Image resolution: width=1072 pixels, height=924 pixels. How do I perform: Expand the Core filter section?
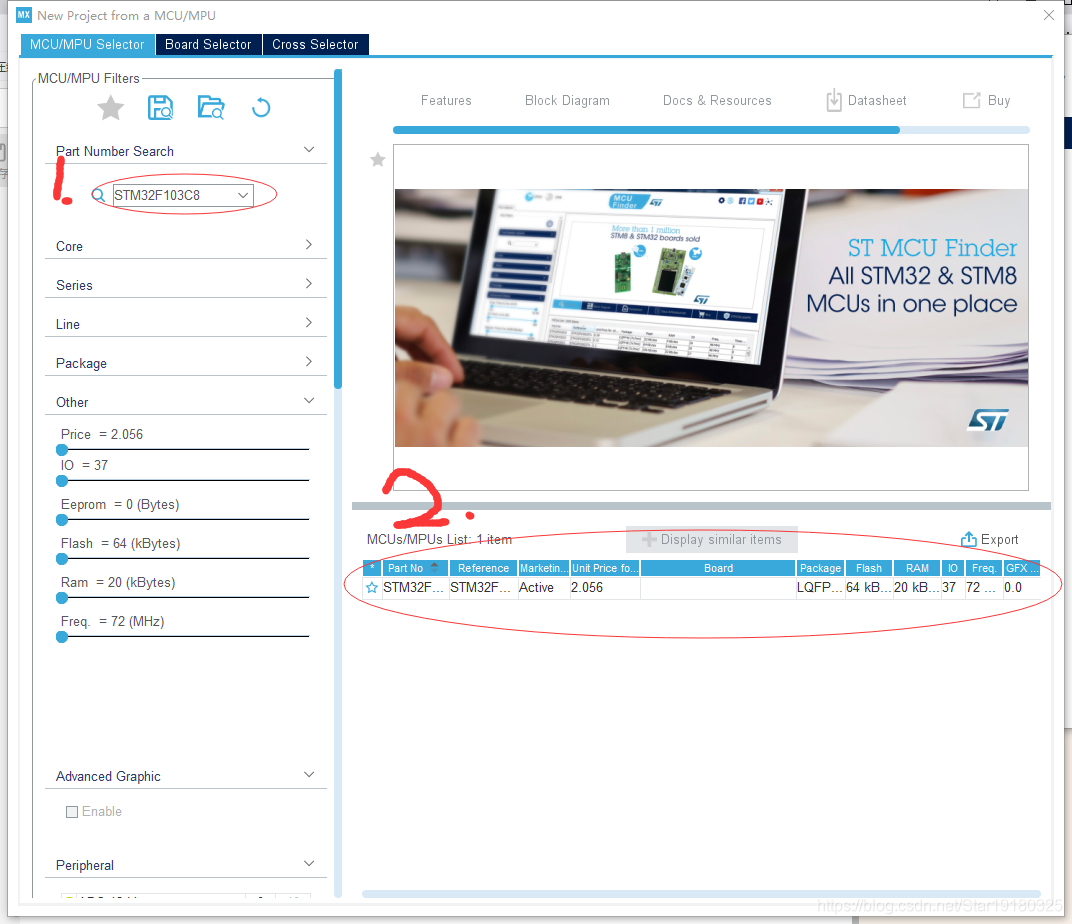click(x=309, y=245)
